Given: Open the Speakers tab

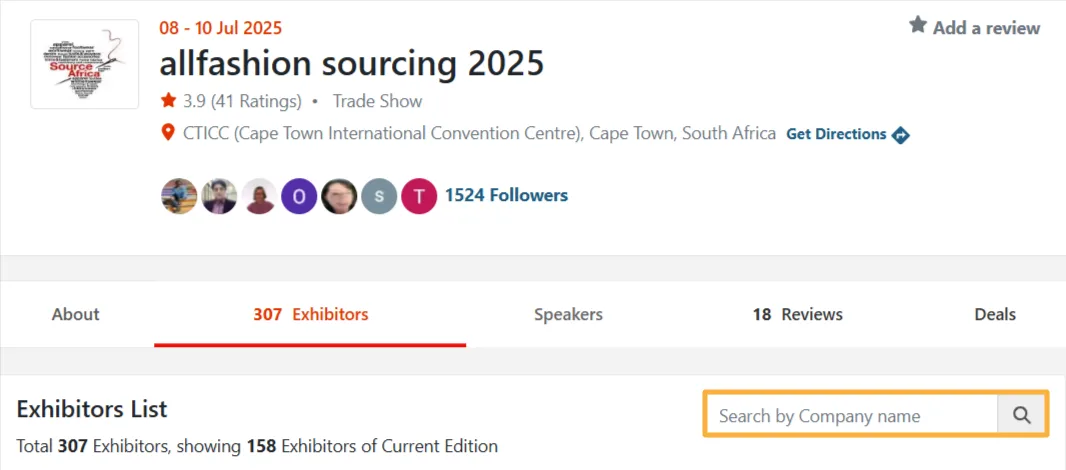Looking at the screenshot, I should (568, 314).
